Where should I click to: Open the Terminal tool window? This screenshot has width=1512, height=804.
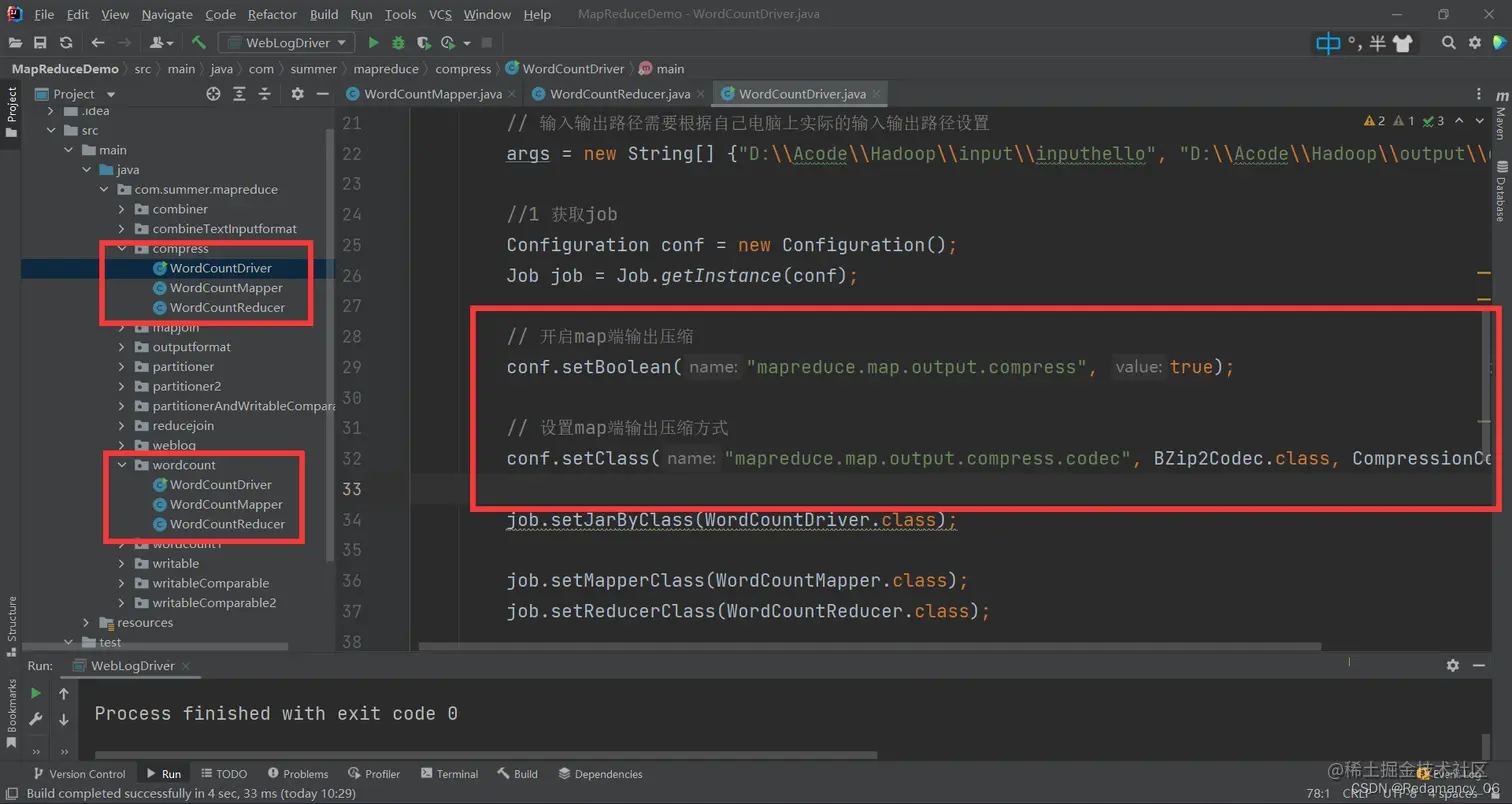click(x=449, y=774)
